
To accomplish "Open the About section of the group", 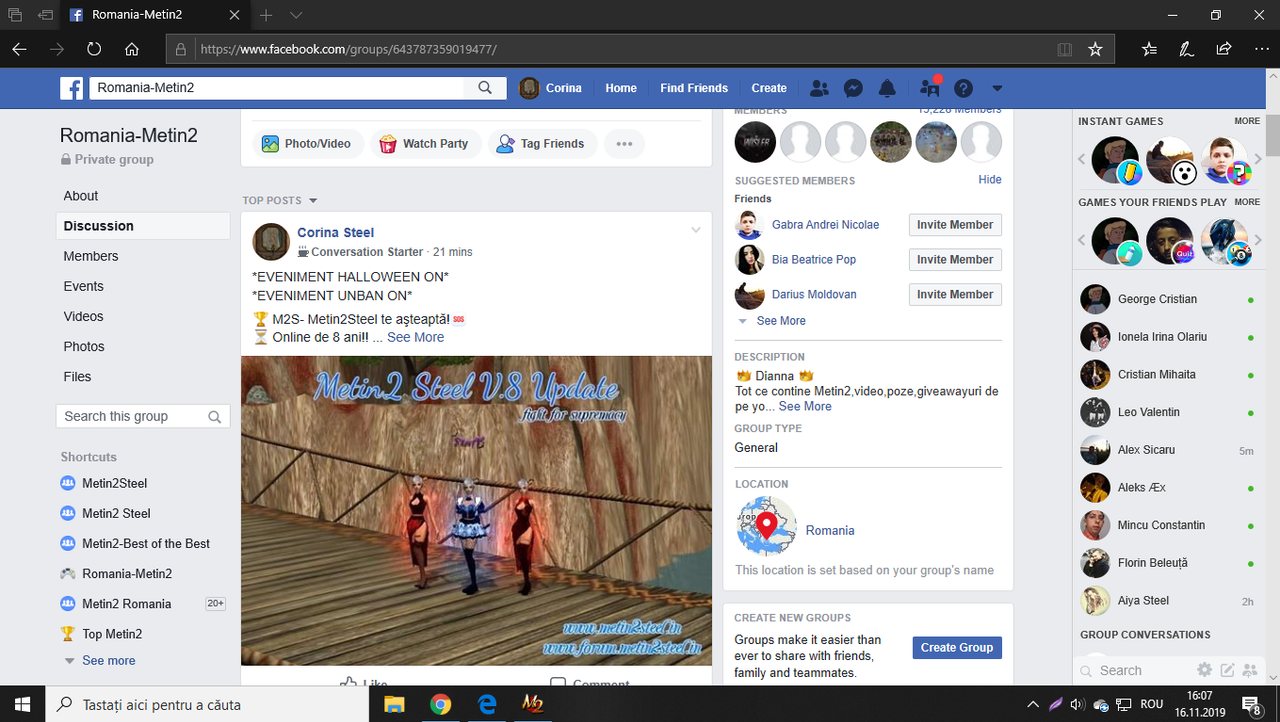I will [81, 196].
